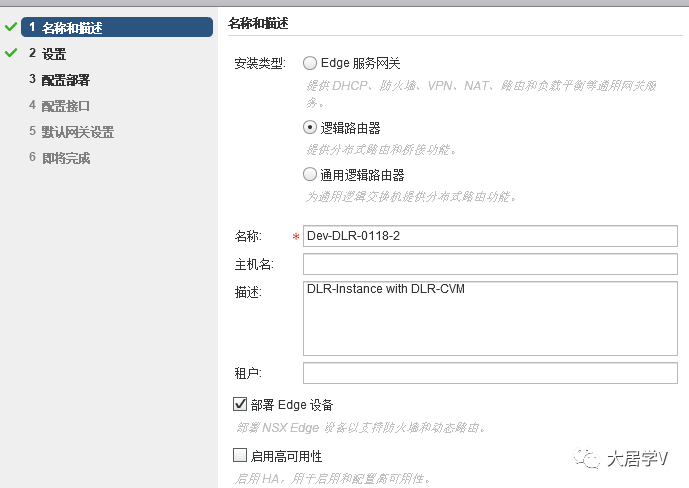Toggle the 部署 Edge 设备 checkbox
Image resolution: width=689 pixels, height=488 pixels.
[x=240, y=404]
